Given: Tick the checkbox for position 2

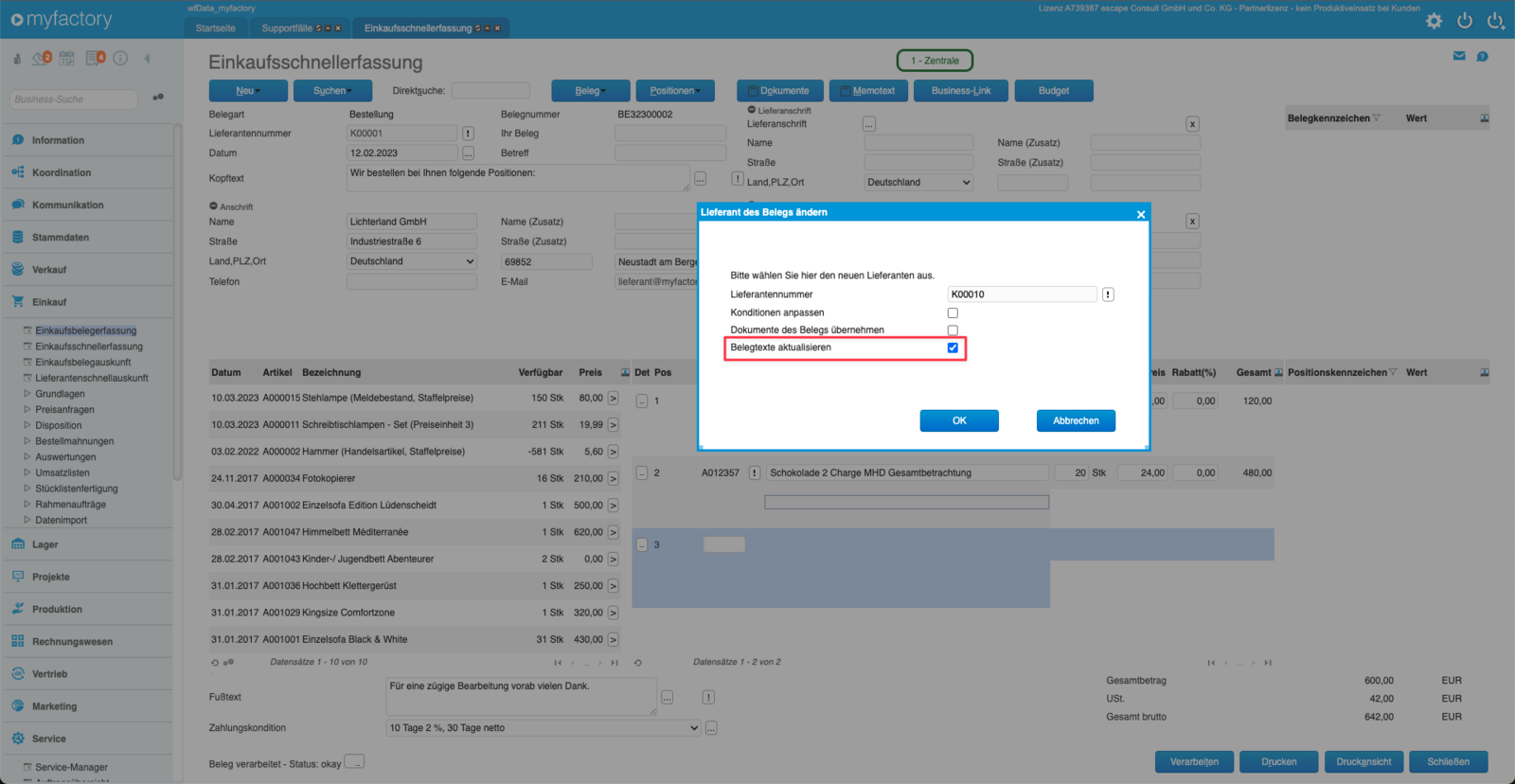Looking at the screenshot, I should (642, 473).
